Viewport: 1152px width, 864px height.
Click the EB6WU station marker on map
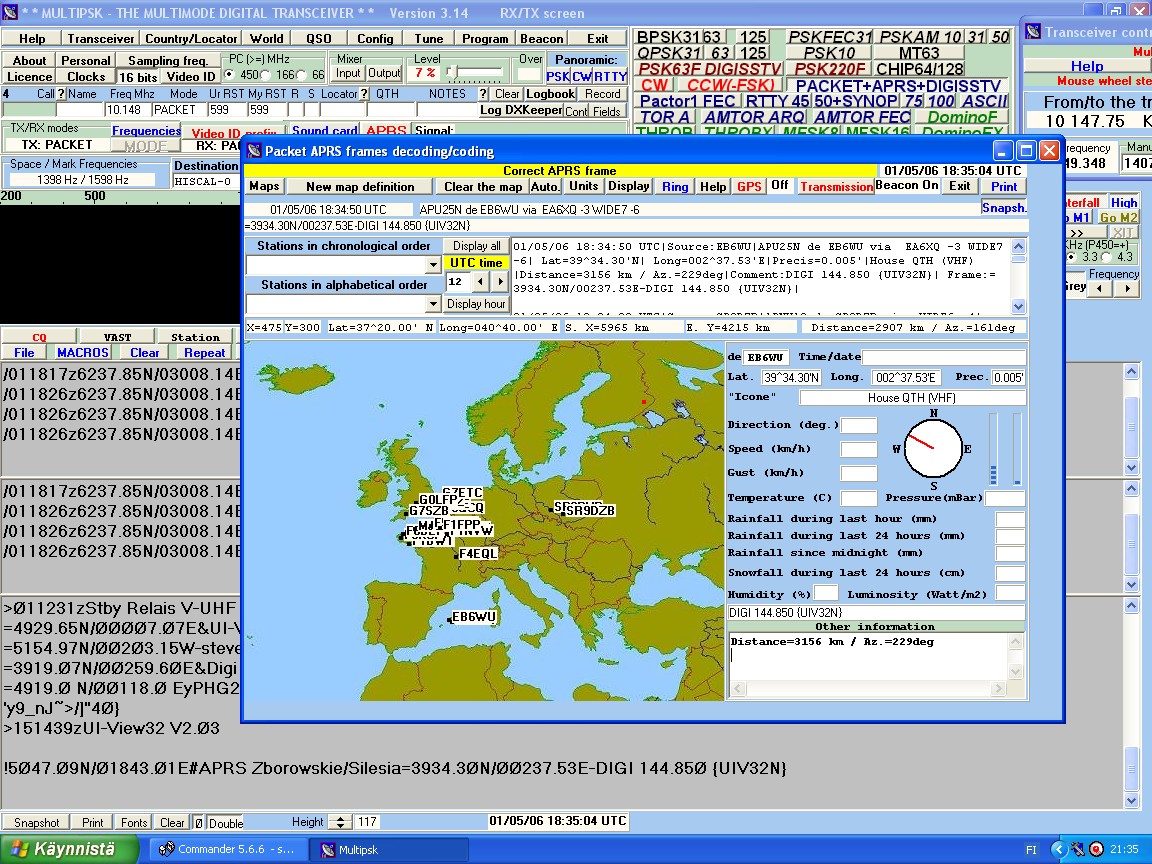tap(474, 617)
